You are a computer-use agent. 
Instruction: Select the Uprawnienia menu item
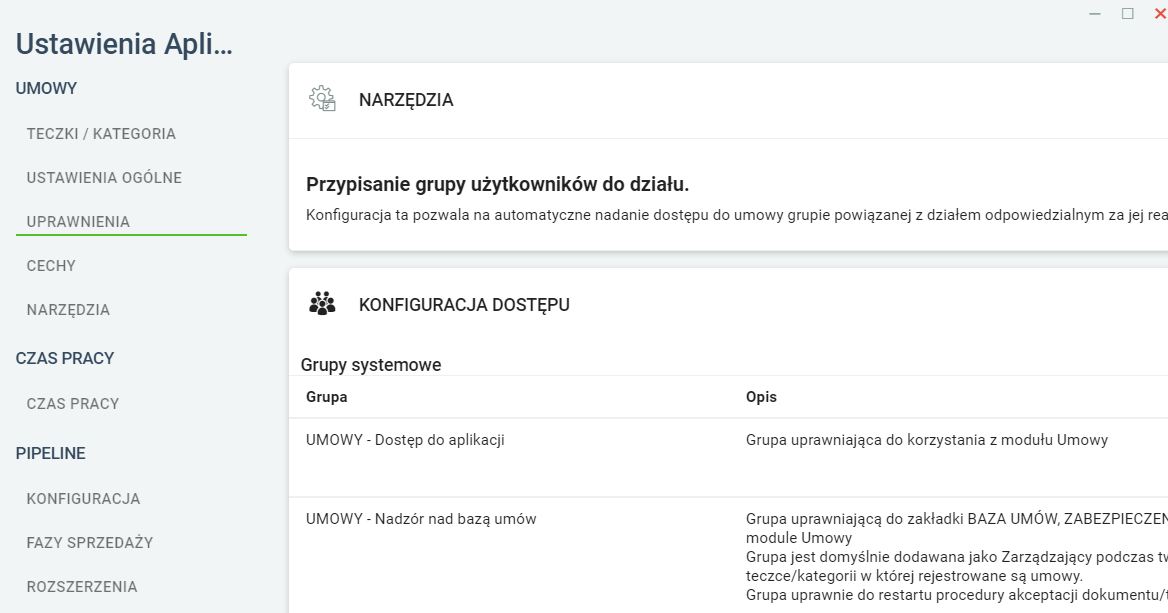pos(78,222)
